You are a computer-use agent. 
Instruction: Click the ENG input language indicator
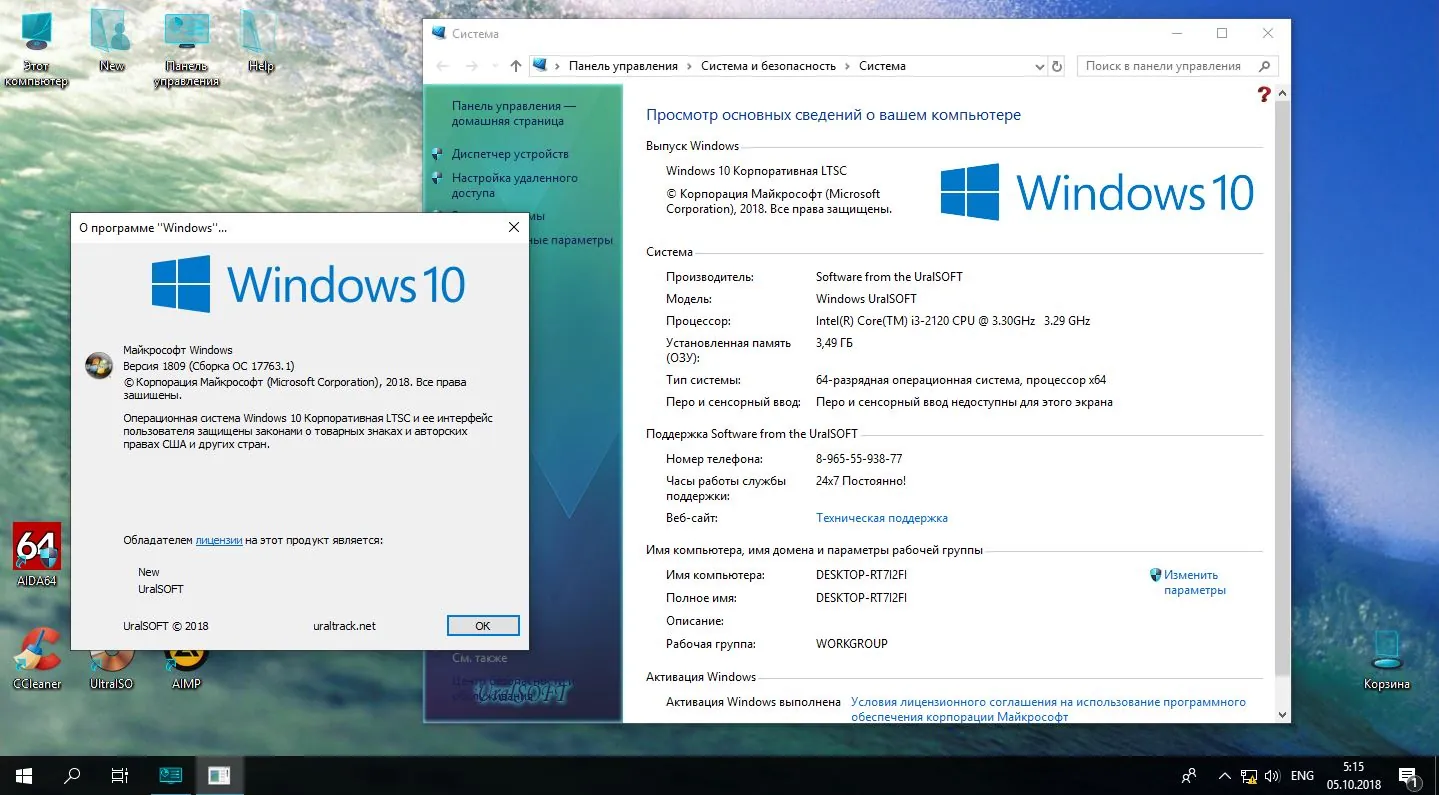click(x=1302, y=776)
